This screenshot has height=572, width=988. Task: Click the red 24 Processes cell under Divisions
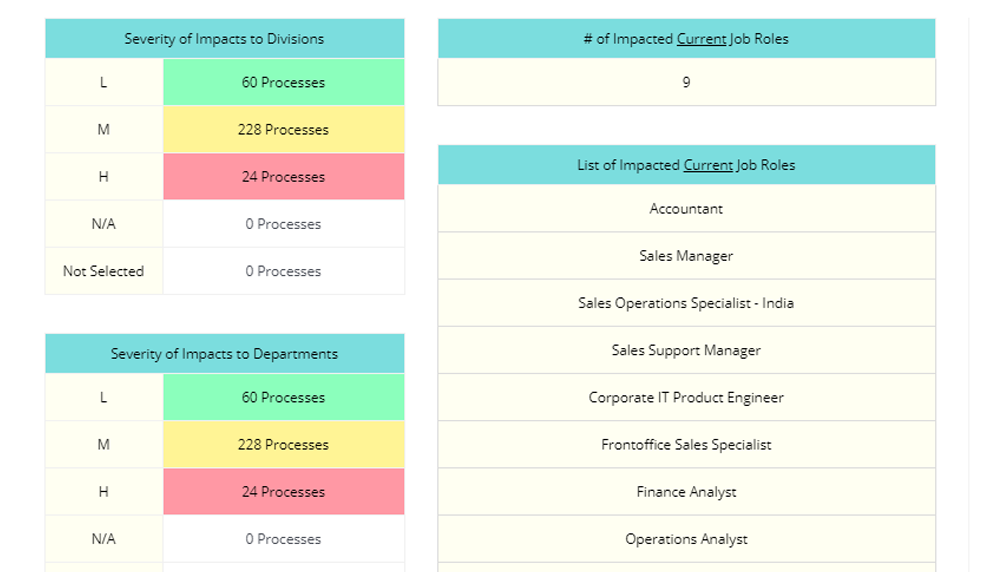coord(284,176)
